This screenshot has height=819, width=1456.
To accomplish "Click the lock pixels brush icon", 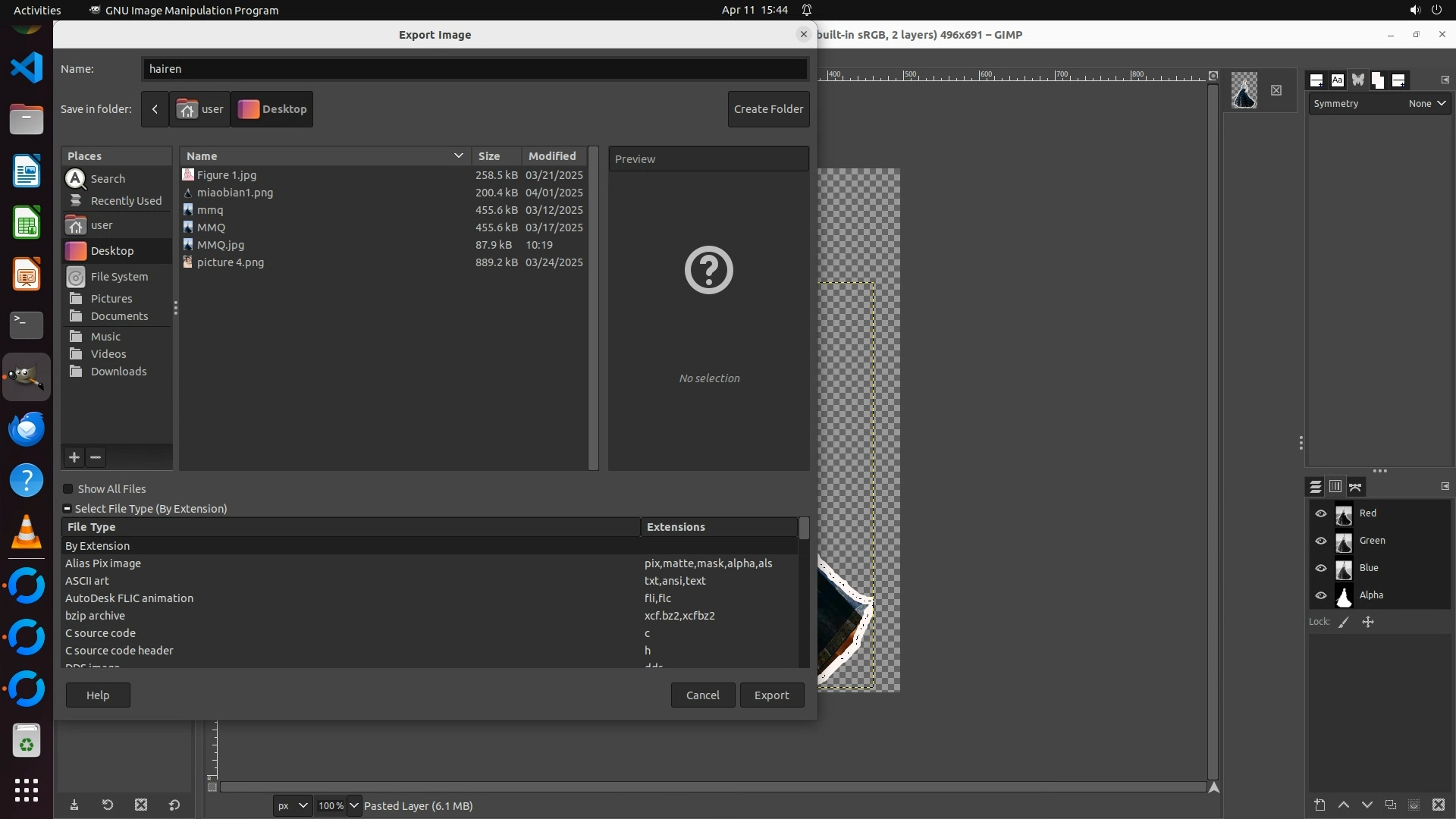I will 1344,622.
